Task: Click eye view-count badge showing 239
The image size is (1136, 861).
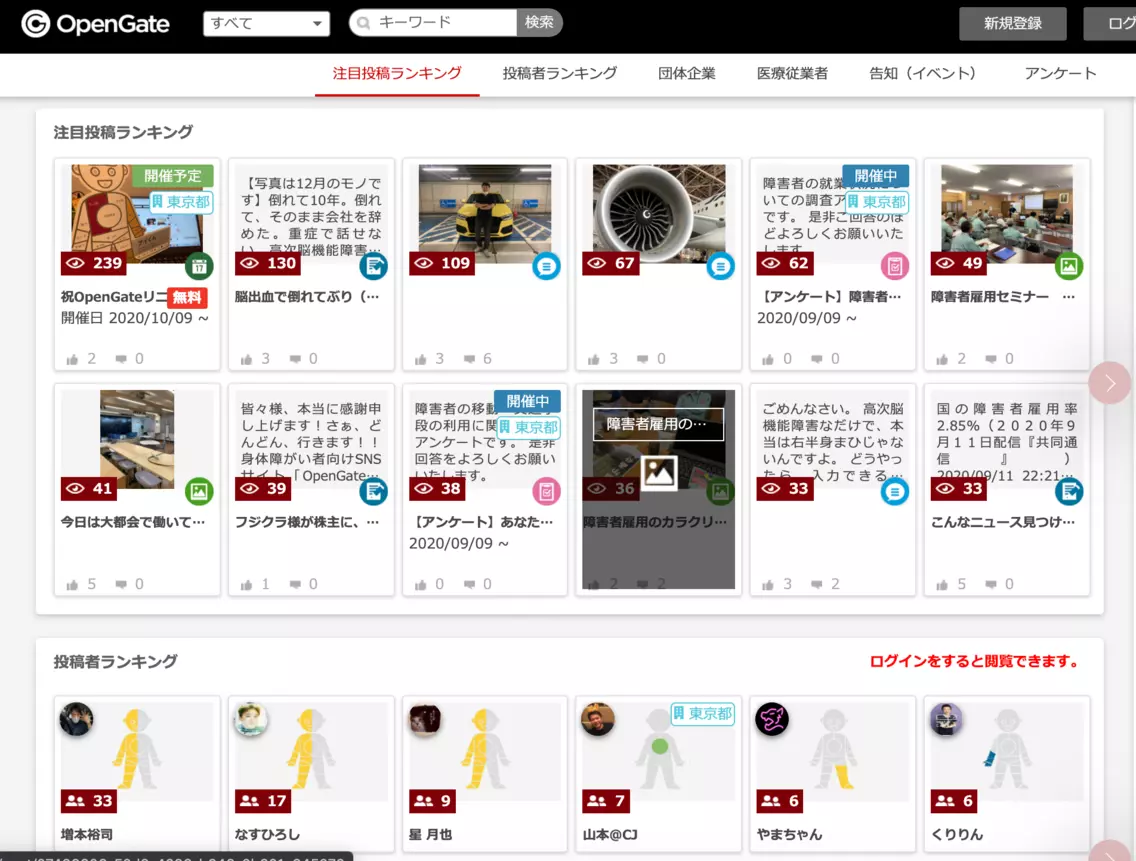Action: 93,263
